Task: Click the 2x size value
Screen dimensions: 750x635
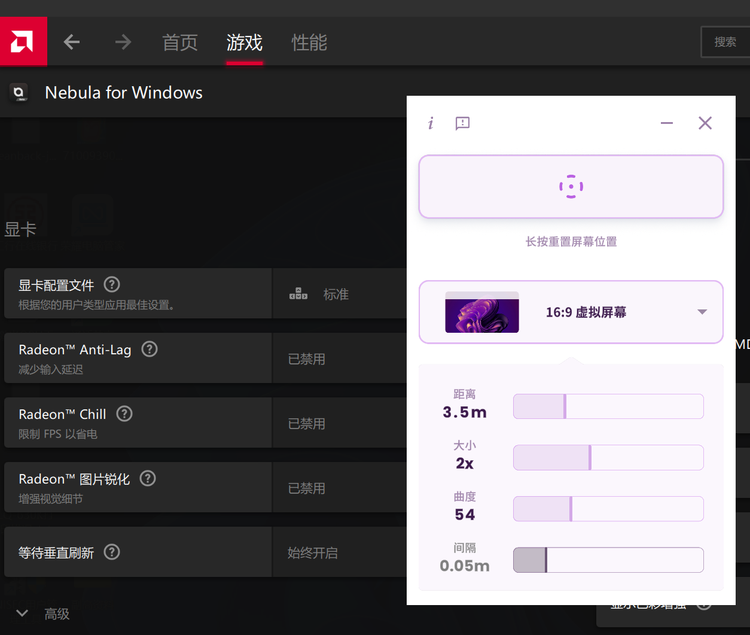Action: [464, 463]
